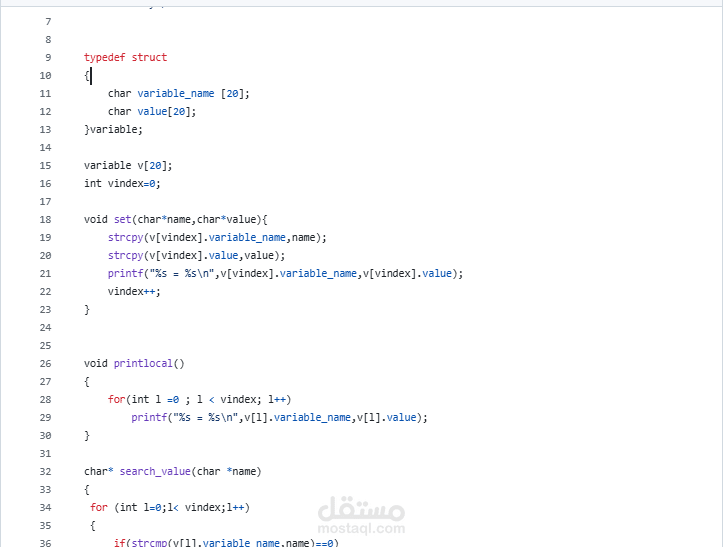Click the for loop on line 34

169,508
